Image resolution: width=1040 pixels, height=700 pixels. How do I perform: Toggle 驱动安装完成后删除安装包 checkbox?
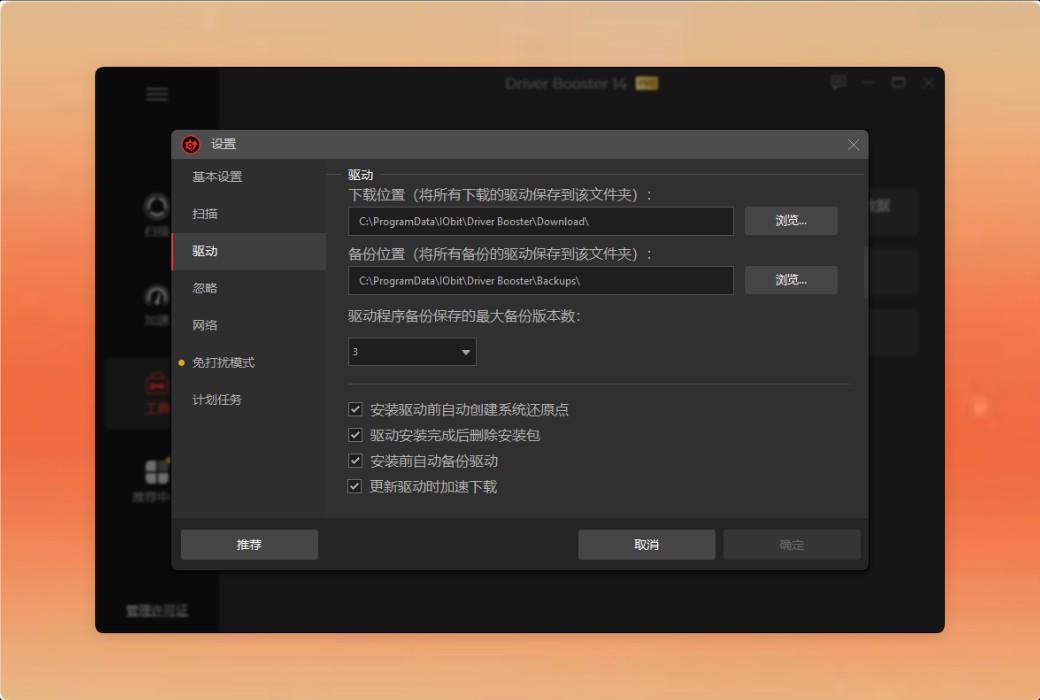(x=356, y=435)
